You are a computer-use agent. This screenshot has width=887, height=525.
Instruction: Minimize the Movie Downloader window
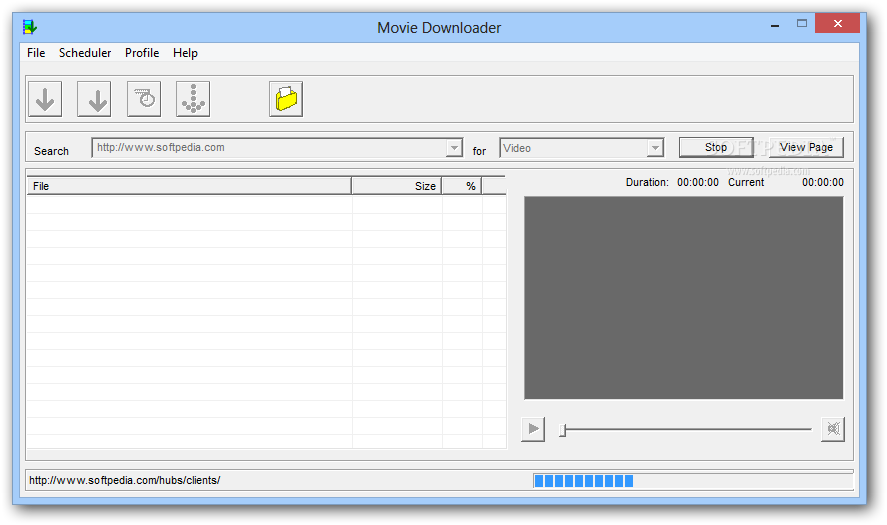pos(775,24)
